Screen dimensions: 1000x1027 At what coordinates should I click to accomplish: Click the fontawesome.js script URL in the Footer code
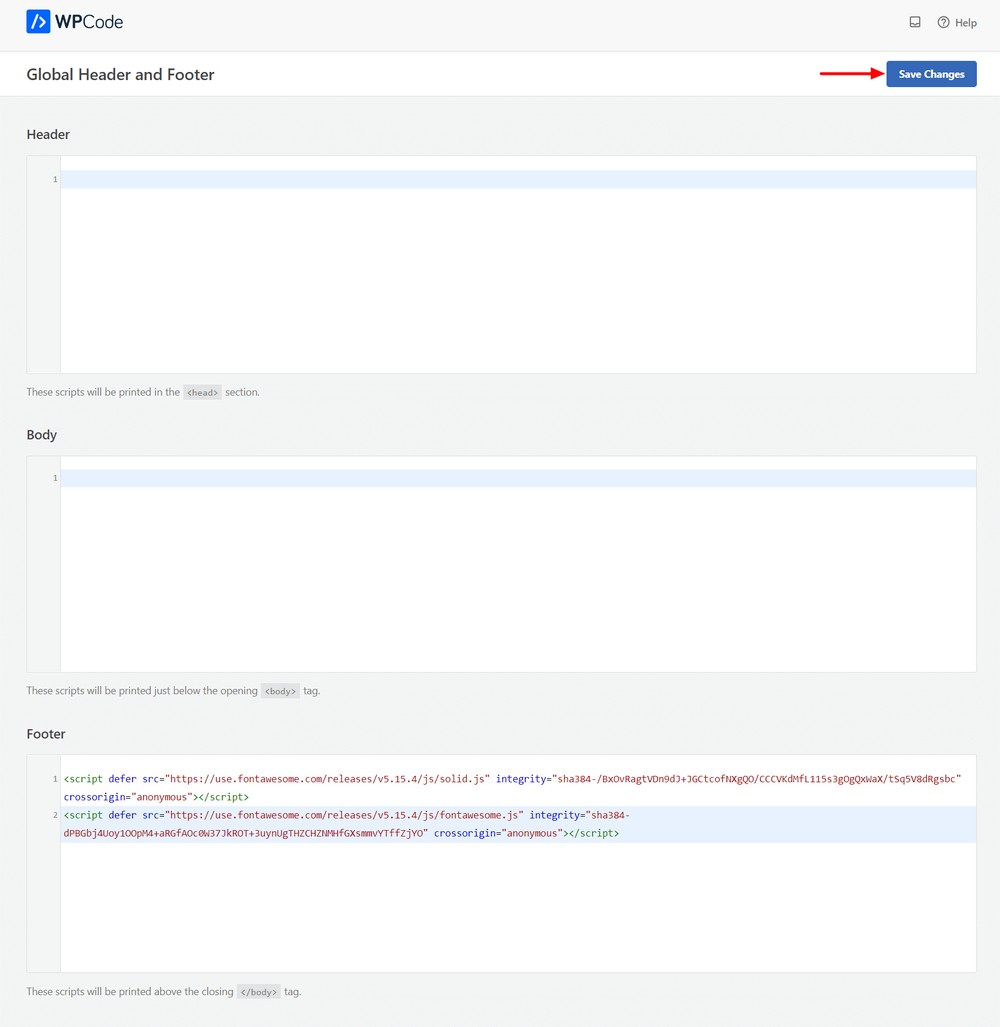344,815
